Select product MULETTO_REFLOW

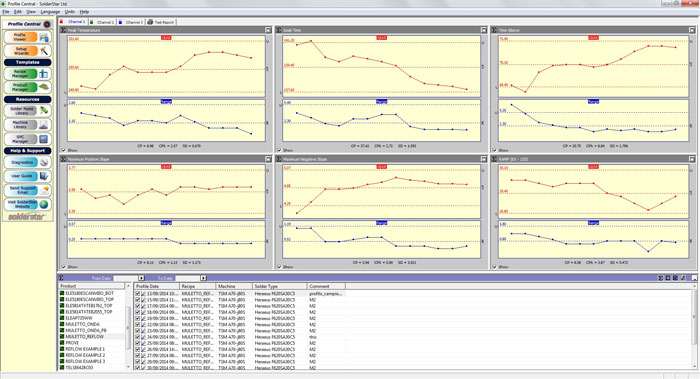(x=84, y=337)
